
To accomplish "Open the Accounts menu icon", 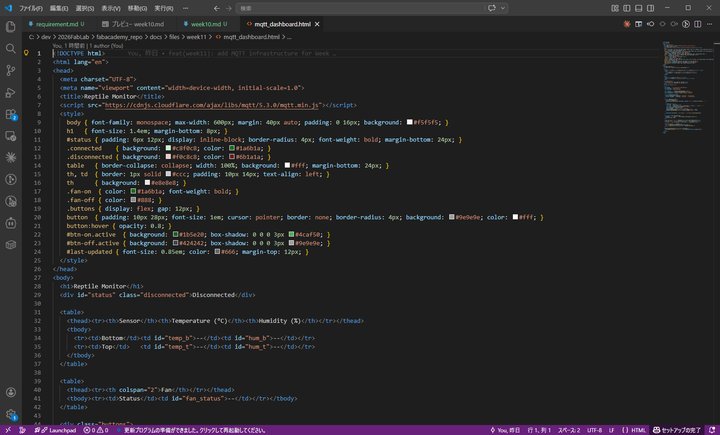I will [x=11, y=392].
